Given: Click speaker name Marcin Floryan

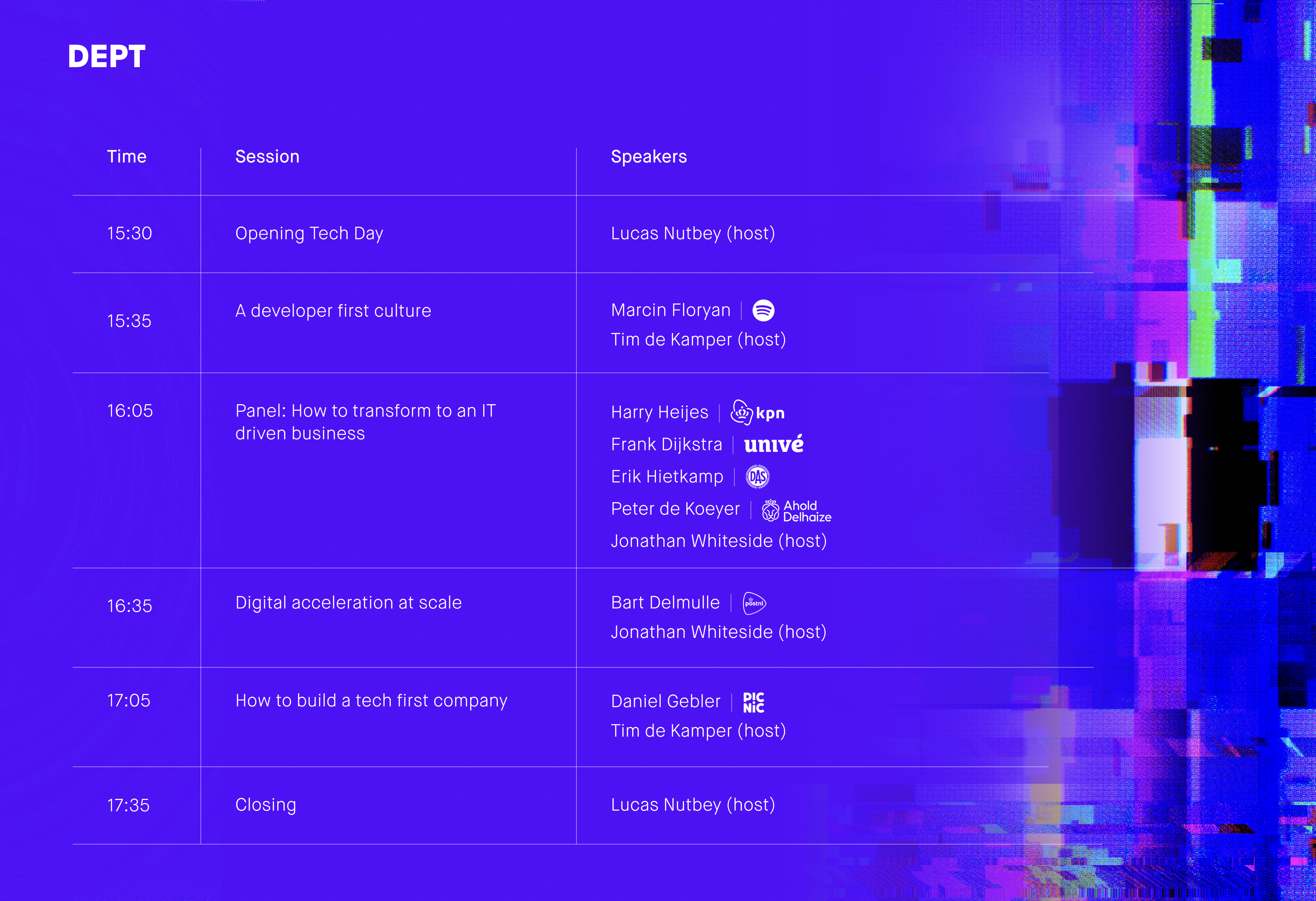Looking at the screenshot, I should (670, 310).
